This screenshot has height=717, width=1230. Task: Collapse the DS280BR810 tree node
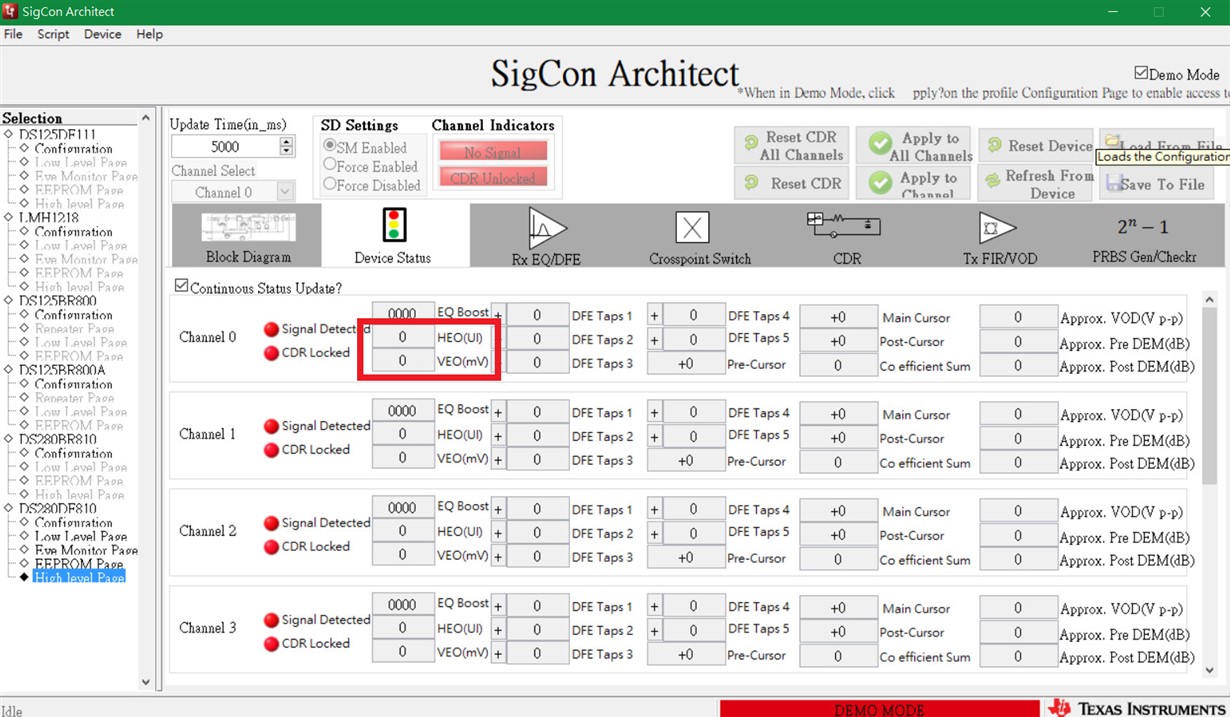tap(8, 438)
